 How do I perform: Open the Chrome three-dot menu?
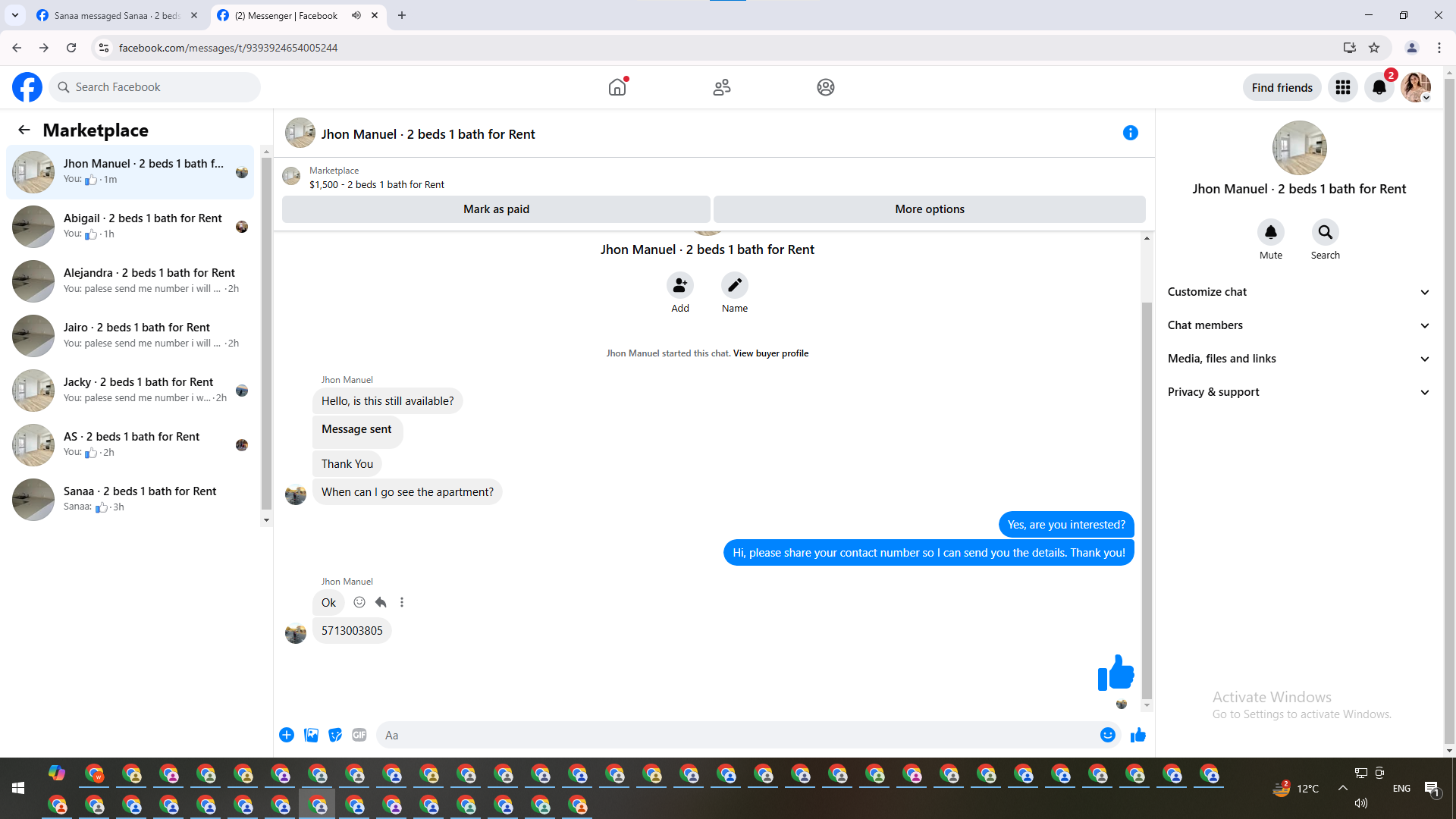[1439, 48]
